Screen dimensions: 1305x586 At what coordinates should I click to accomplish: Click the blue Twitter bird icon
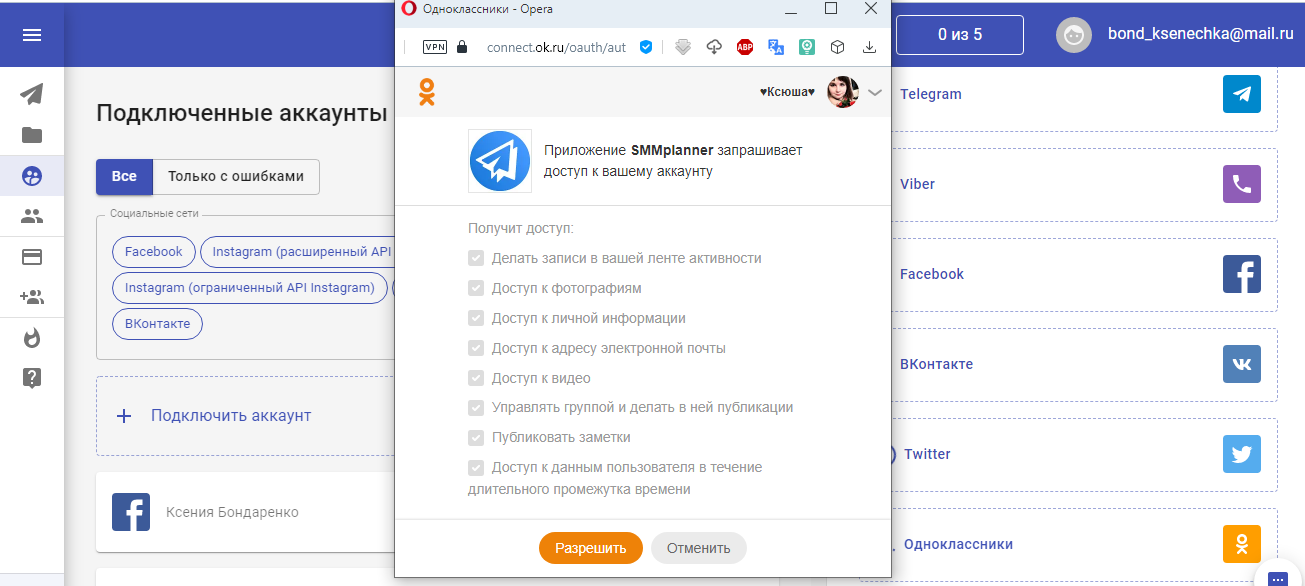click(x=1242, y=454)
